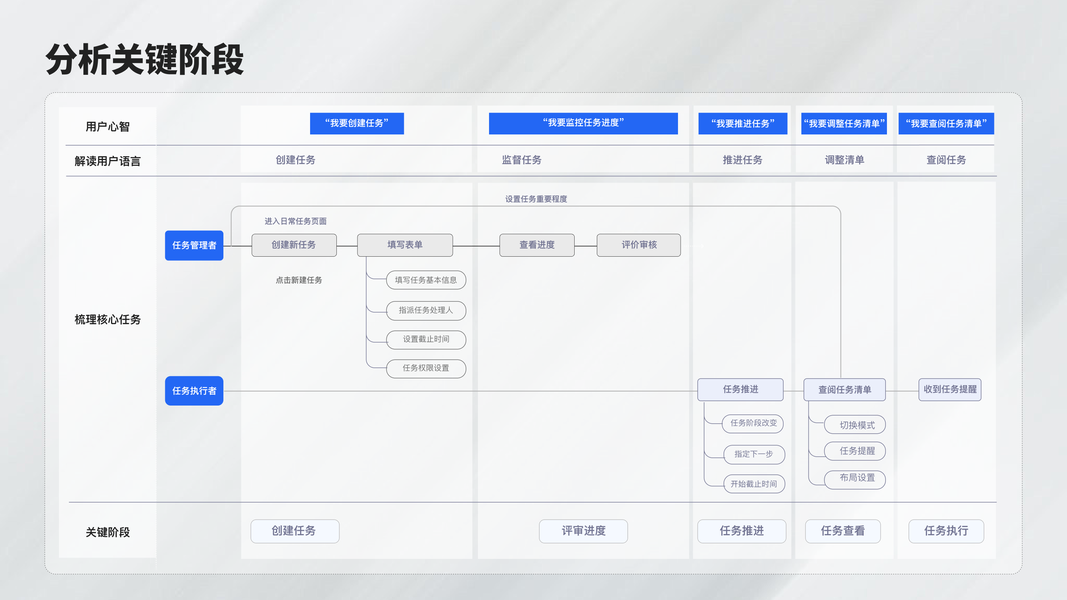Click the 任务推进 node on executor line

[x=740, y=389]
